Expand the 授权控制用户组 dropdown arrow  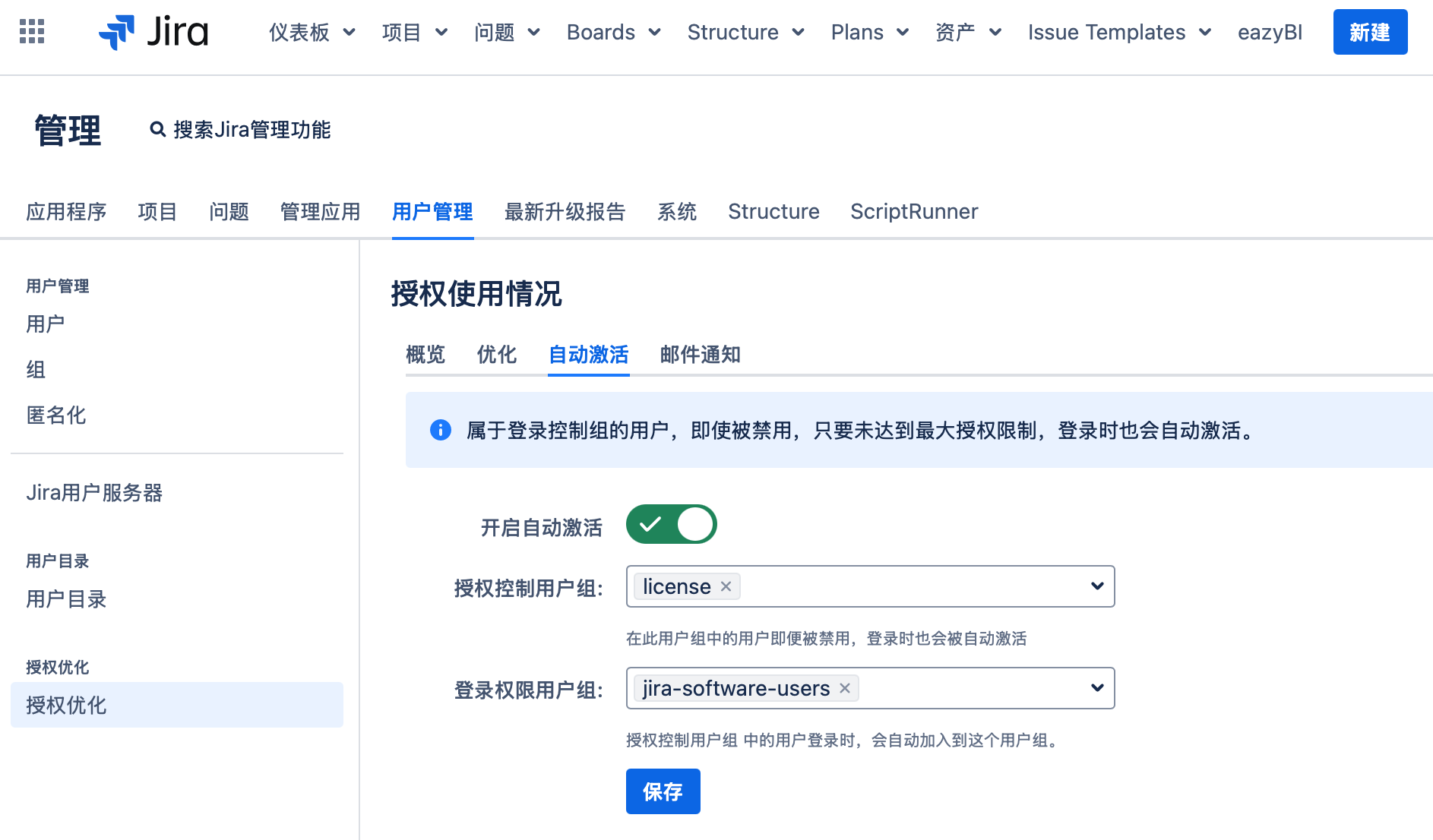(x=1096, y=586)
